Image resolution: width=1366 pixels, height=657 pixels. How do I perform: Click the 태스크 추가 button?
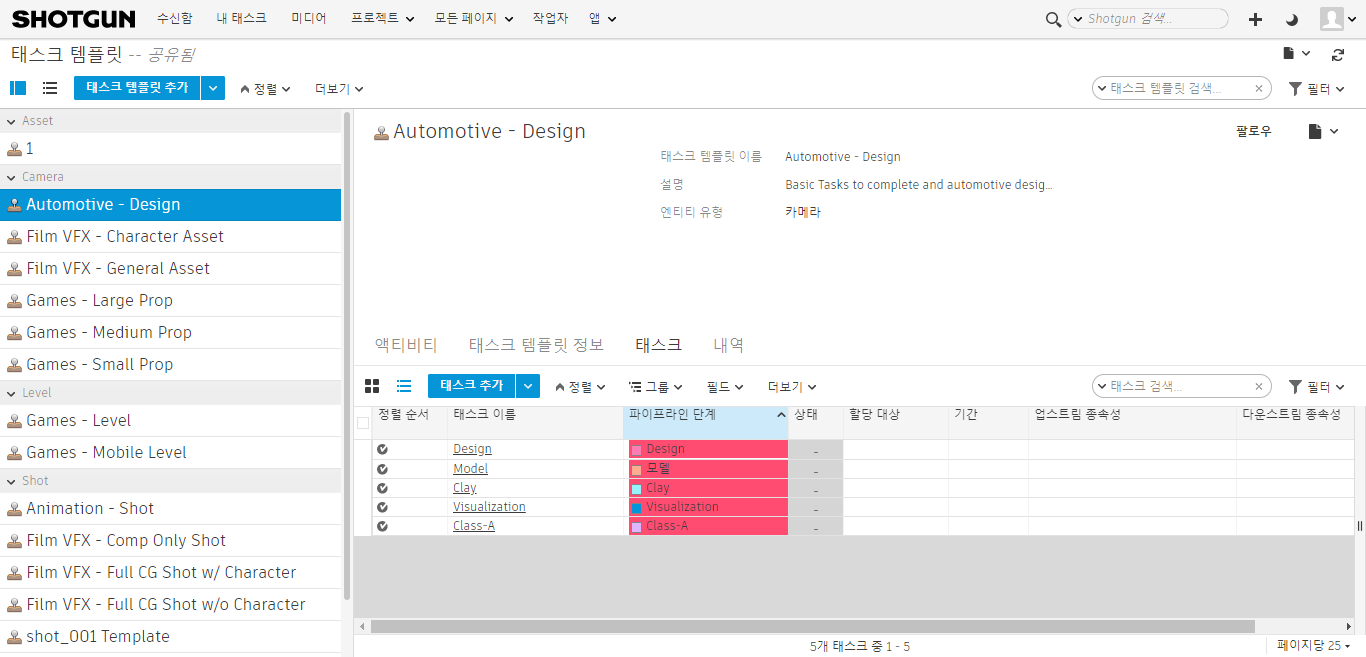tap(472, 386)
